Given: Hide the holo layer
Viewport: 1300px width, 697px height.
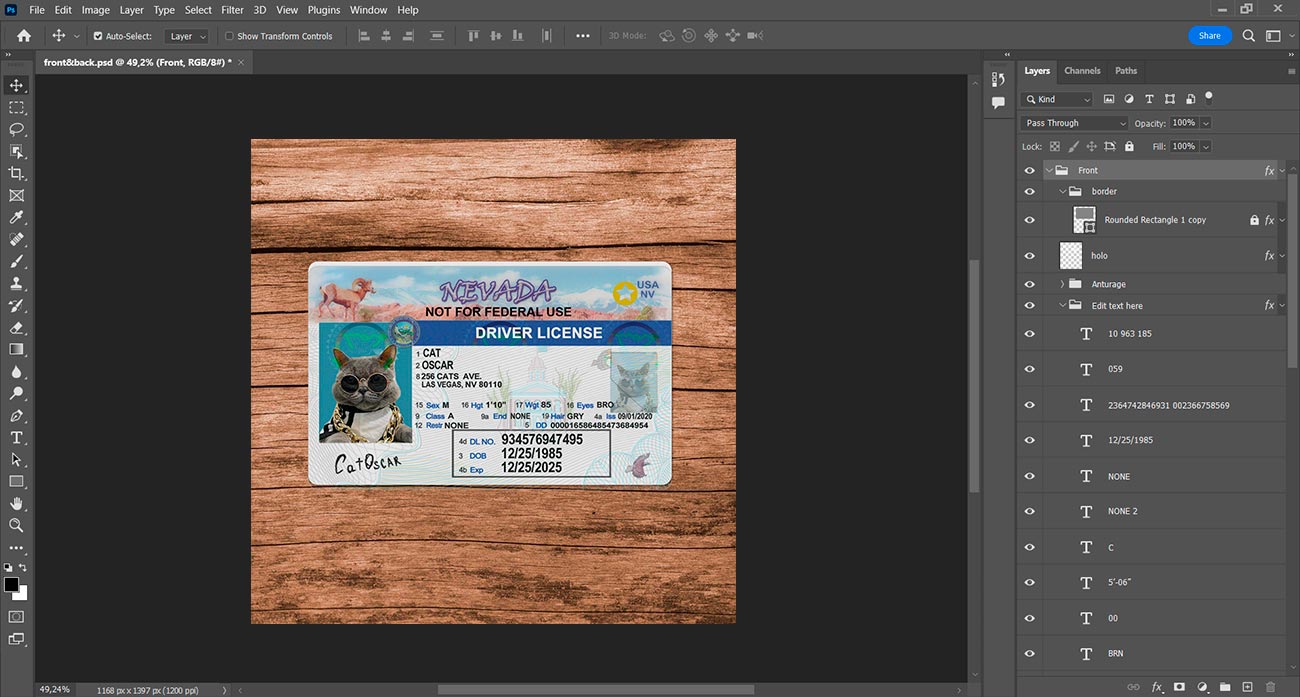Looking at the screenshot, I should point(1030,256).
